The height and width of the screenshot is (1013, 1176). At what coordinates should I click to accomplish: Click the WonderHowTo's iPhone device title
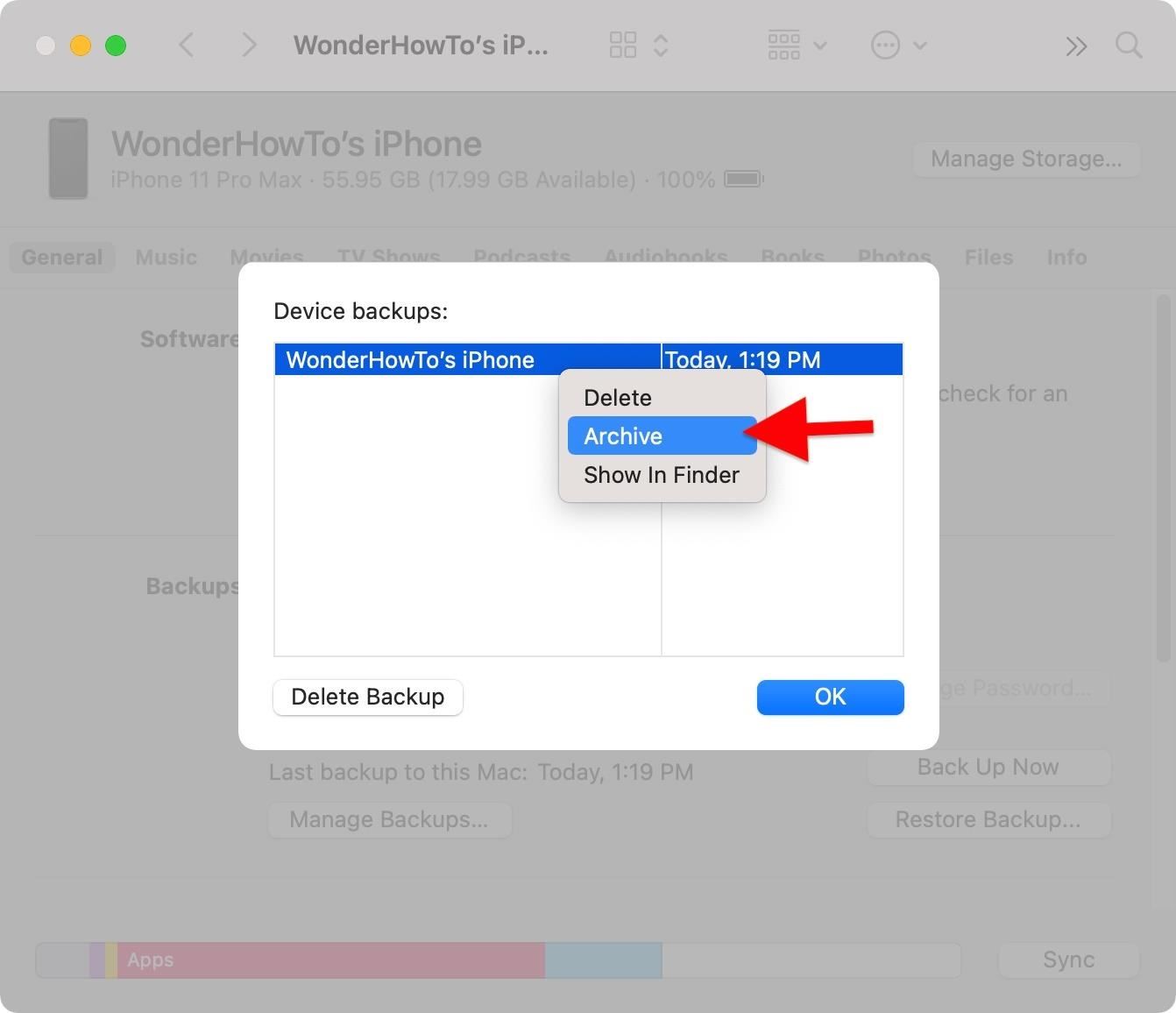coord(296,144)
